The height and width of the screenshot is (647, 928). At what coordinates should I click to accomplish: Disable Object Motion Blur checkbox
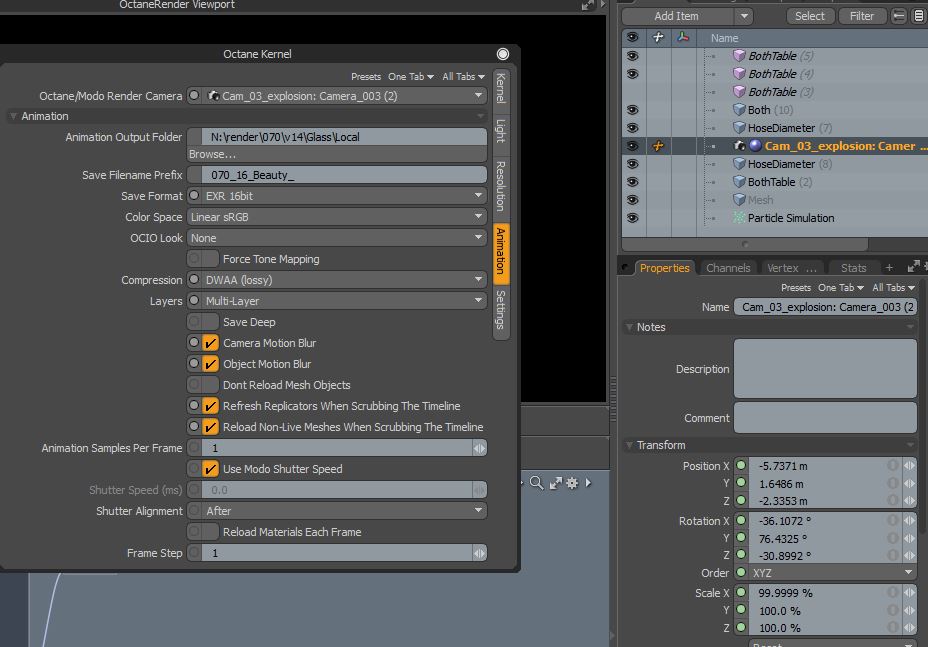click(x=210, y=364)
